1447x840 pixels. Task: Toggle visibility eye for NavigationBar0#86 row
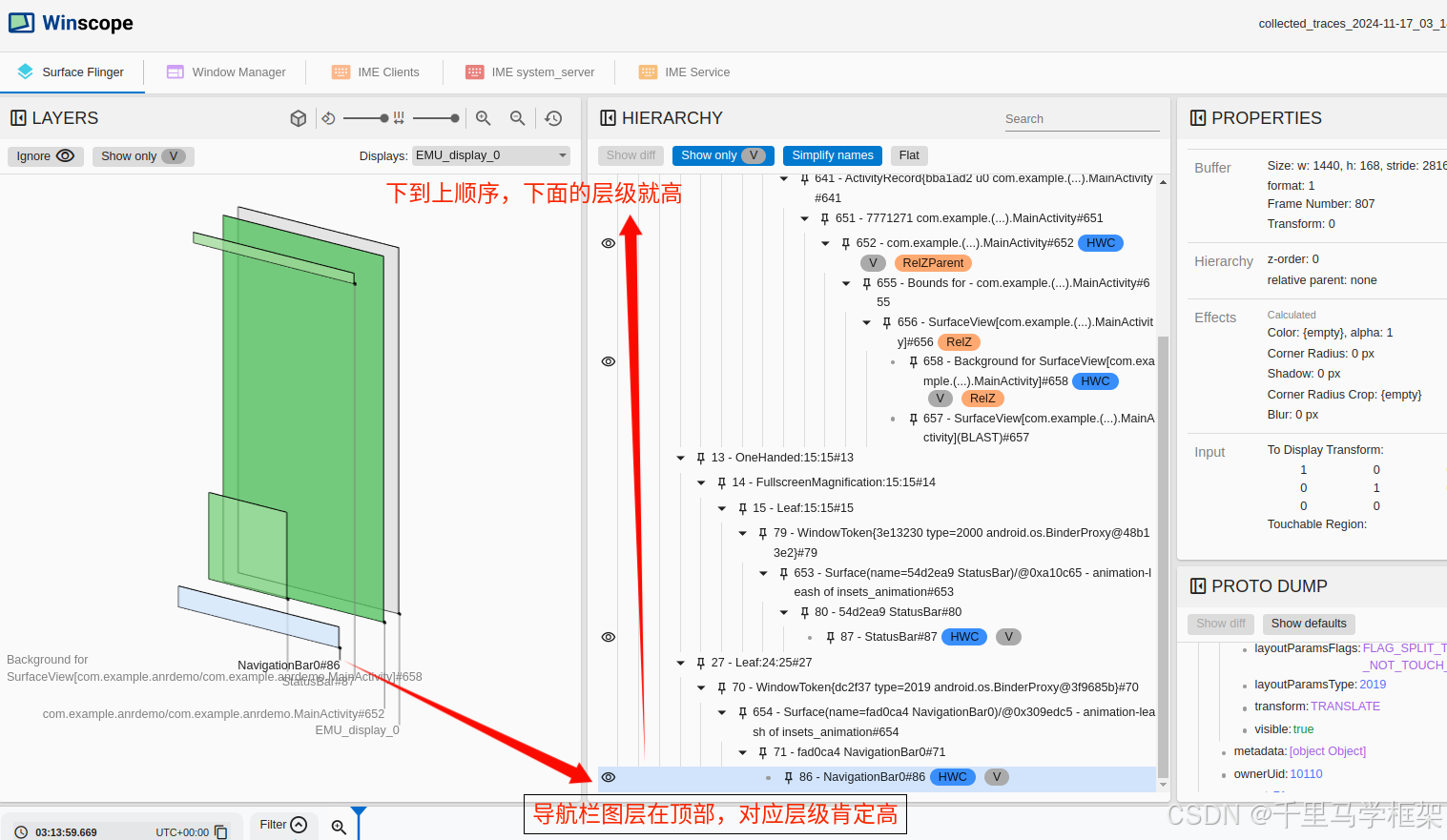pyautogui.click(x=609, y=777)
